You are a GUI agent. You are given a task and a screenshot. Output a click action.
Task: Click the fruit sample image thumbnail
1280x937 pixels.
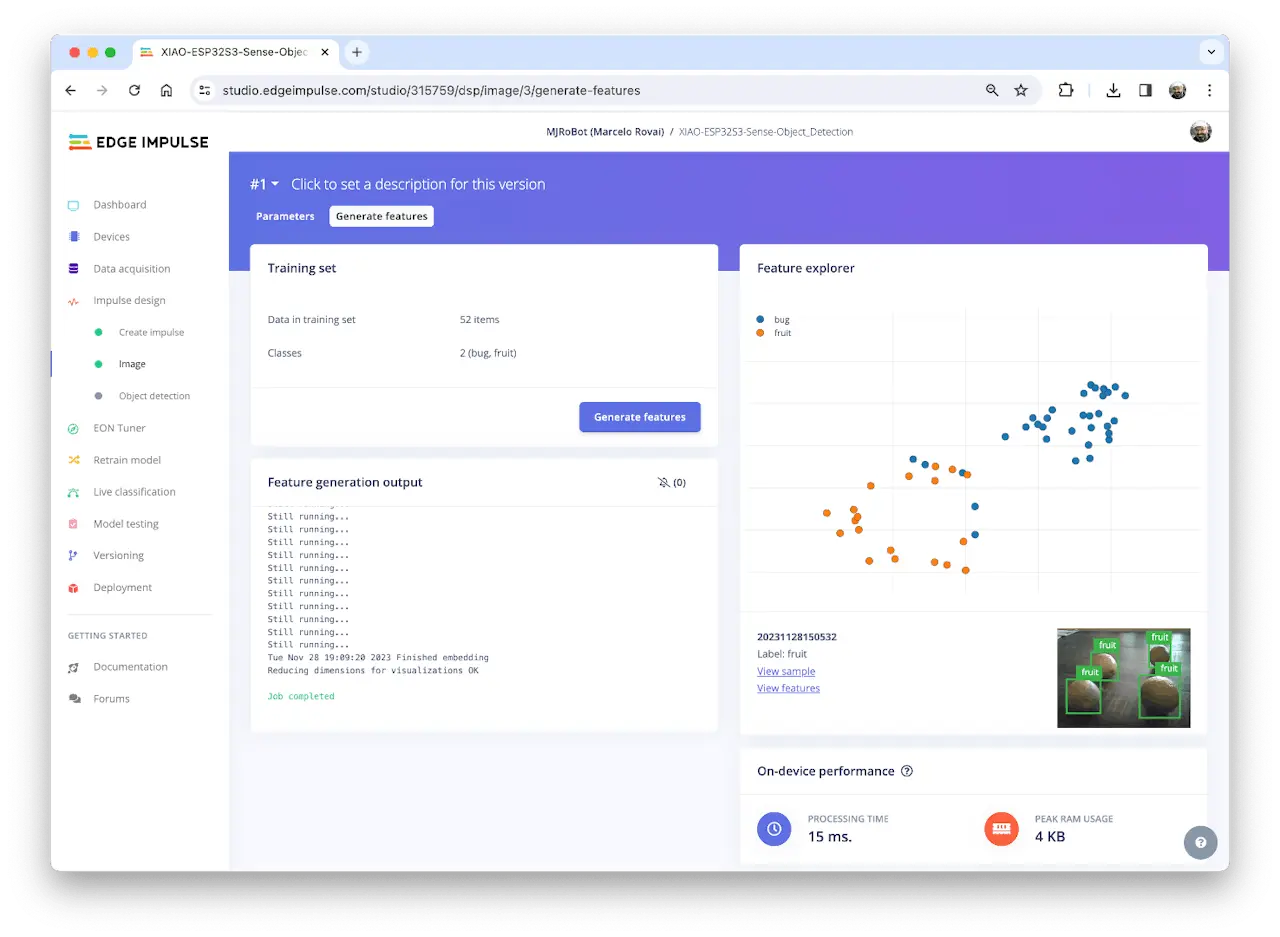tap(1123, 677)
